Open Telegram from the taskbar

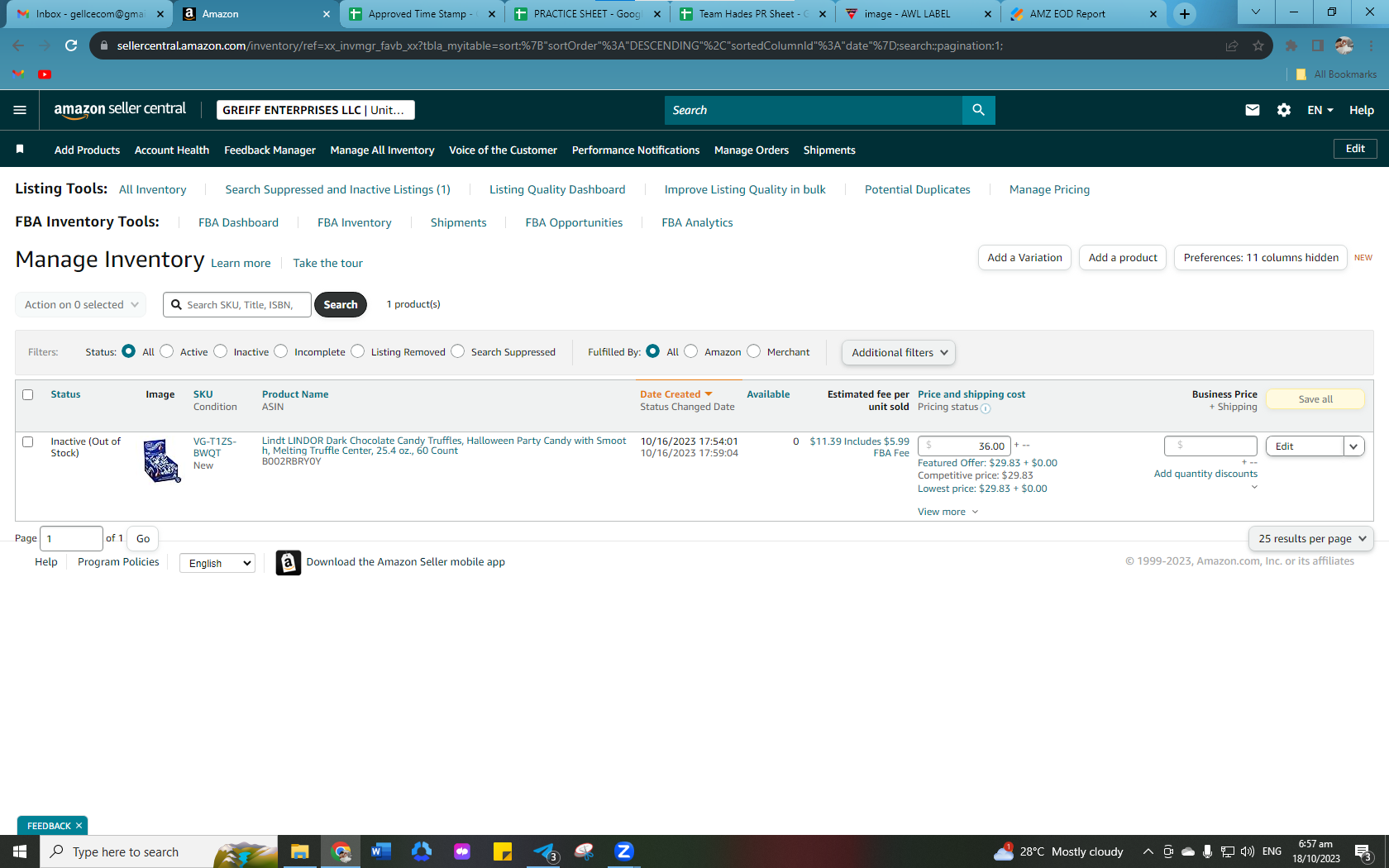tap(545, 851)
